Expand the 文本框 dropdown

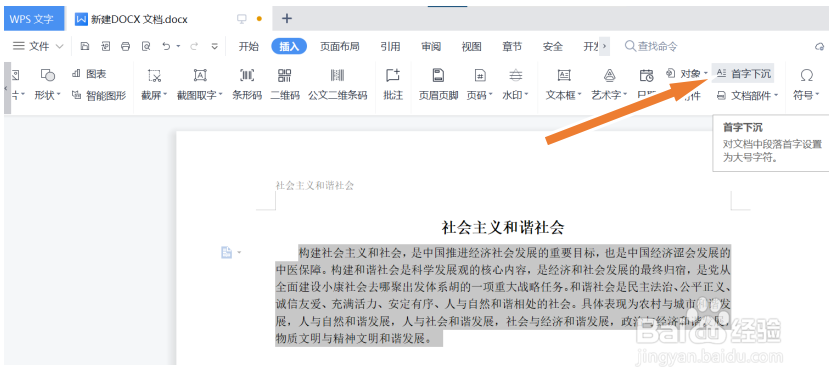click(580, 96)
